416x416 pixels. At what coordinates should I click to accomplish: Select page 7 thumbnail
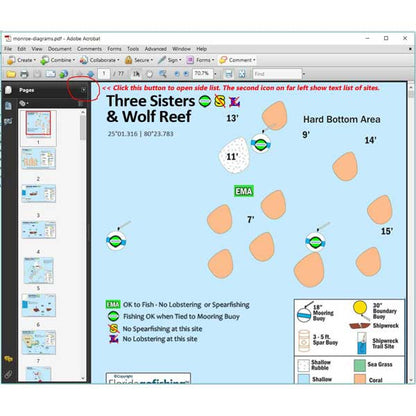pyautogui.click(x=38, y=342)
